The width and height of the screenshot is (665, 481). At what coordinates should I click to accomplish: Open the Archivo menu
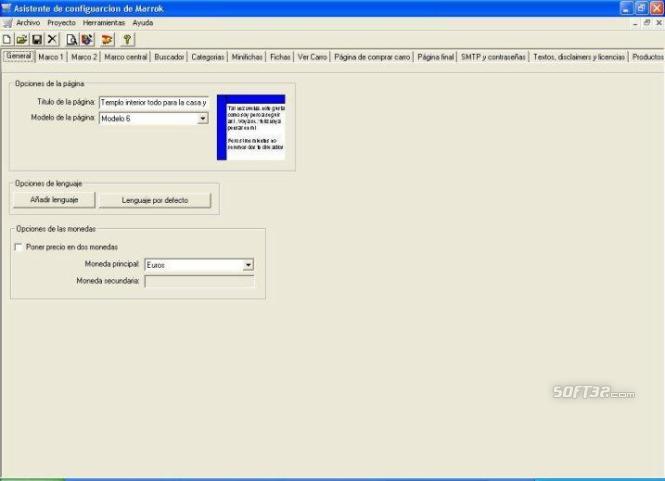pos(28,23)
